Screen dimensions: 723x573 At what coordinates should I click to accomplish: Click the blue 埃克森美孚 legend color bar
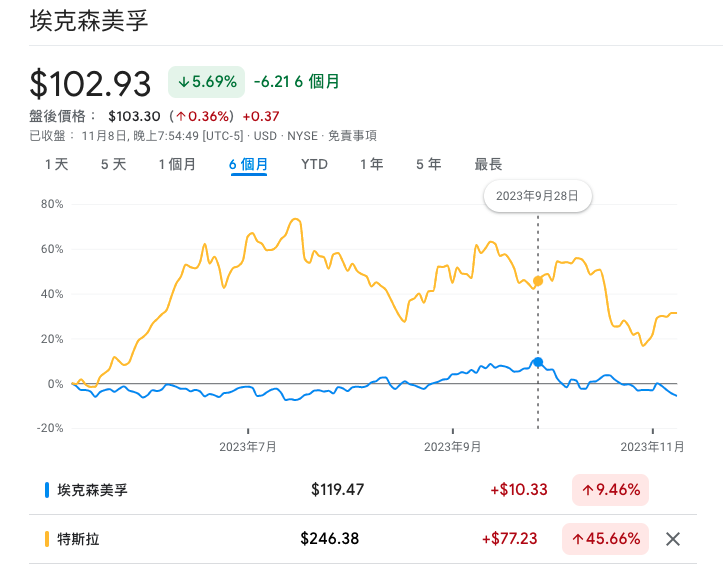pyautogui.click(x=47, y=490)
